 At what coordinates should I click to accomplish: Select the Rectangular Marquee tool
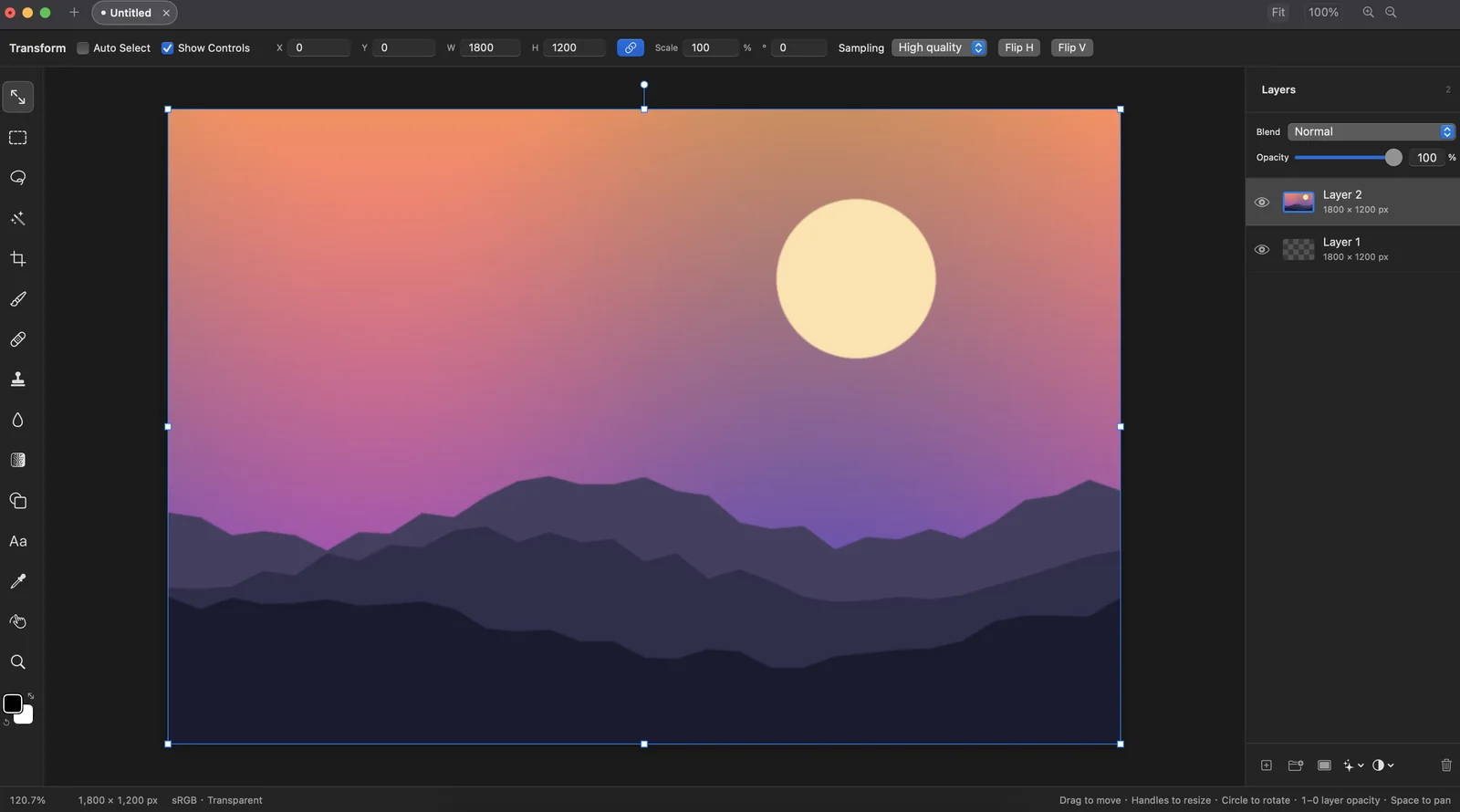click(18, 138)
